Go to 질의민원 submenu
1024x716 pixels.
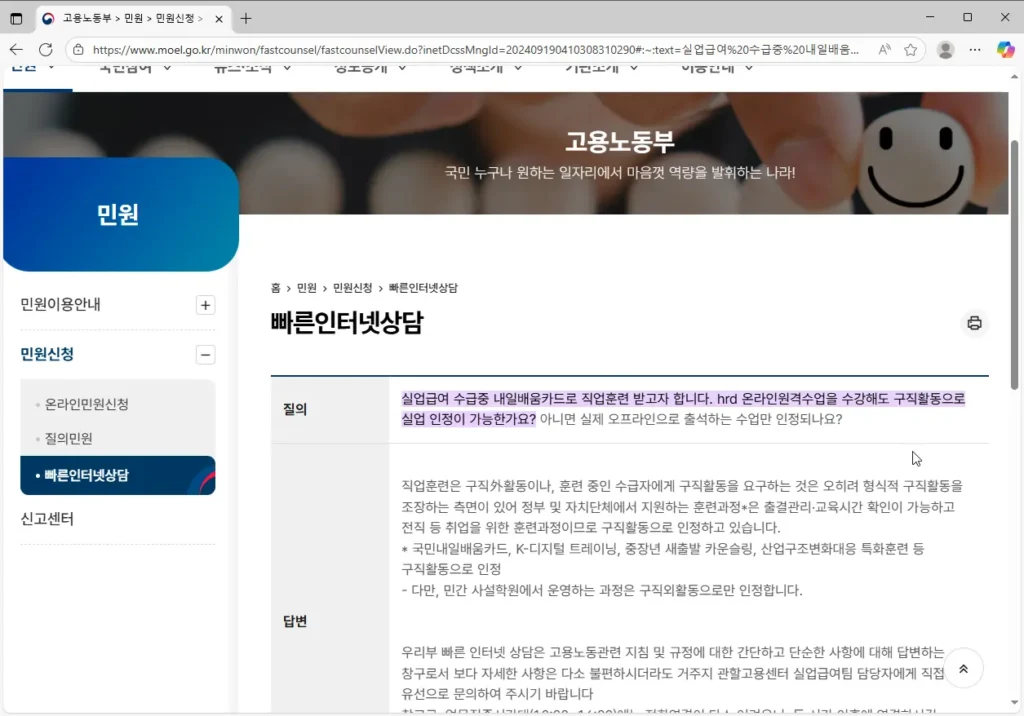tap(68, 438)
